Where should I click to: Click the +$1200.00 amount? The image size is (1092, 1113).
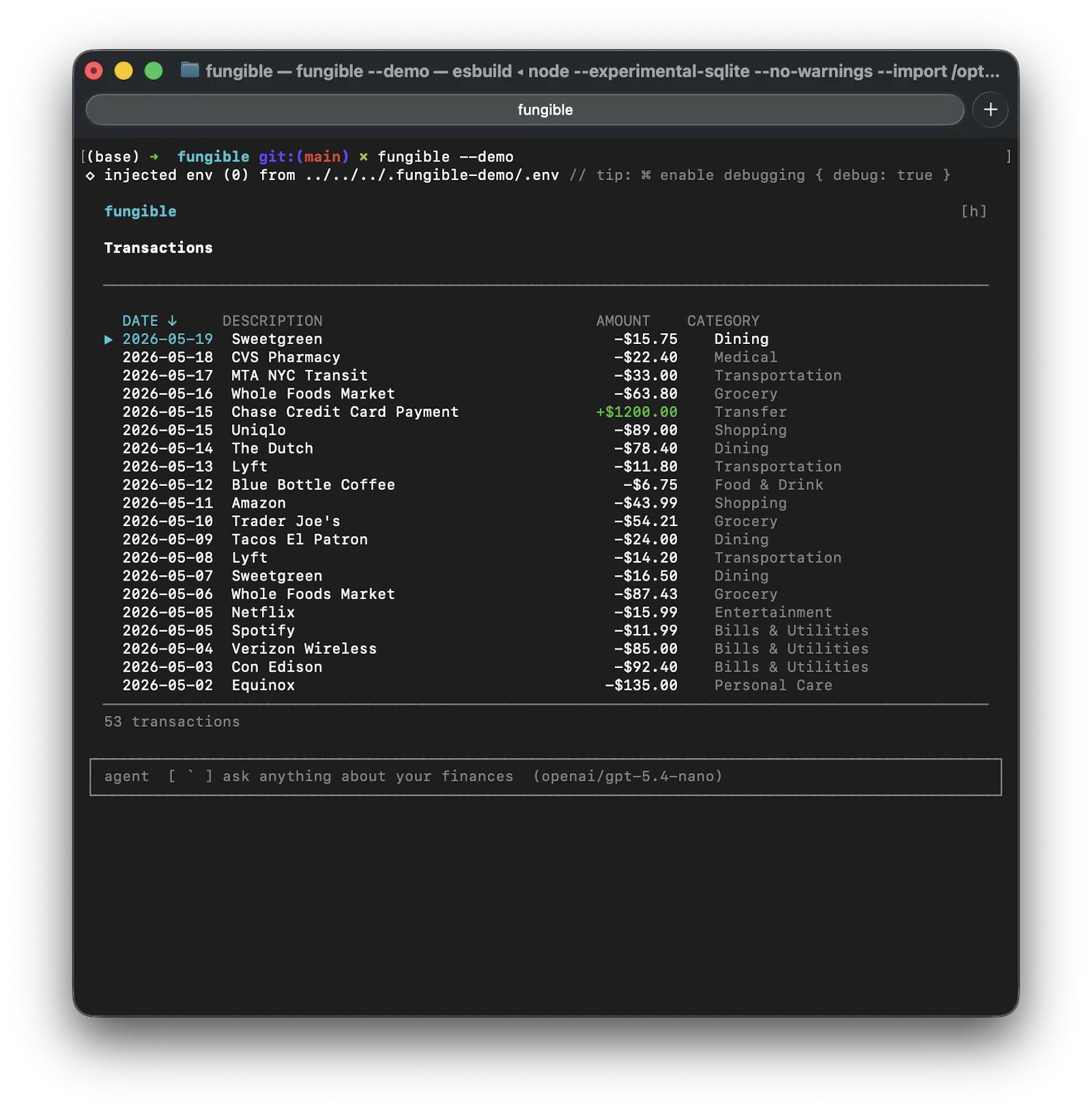click(x=636, y=411)
